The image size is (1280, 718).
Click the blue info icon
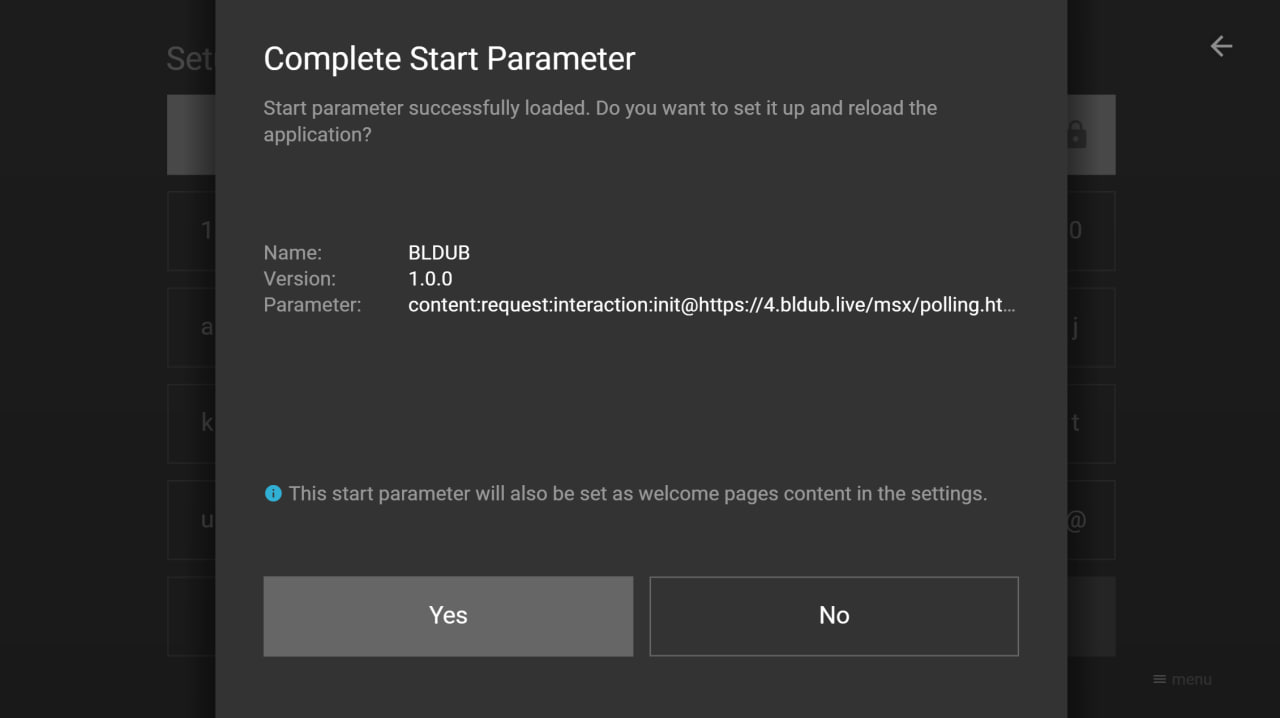point(273,493)
